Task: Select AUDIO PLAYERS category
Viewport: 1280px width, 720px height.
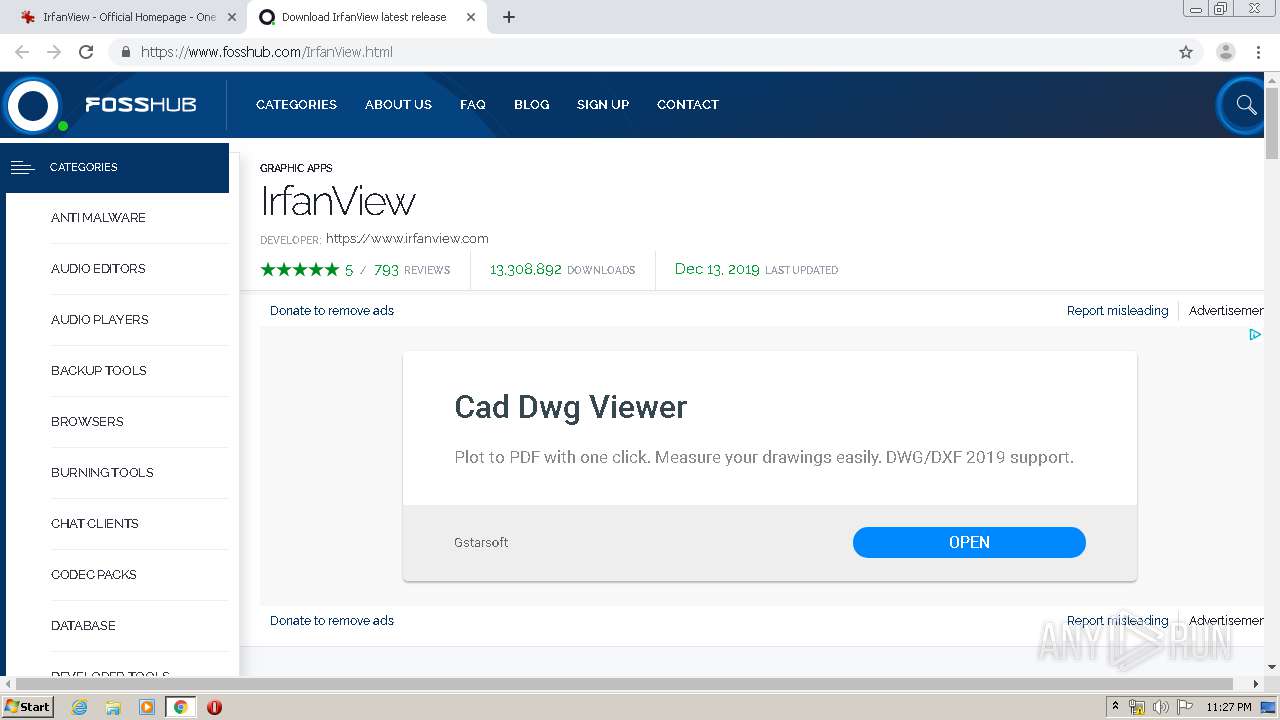Action: 100,319
